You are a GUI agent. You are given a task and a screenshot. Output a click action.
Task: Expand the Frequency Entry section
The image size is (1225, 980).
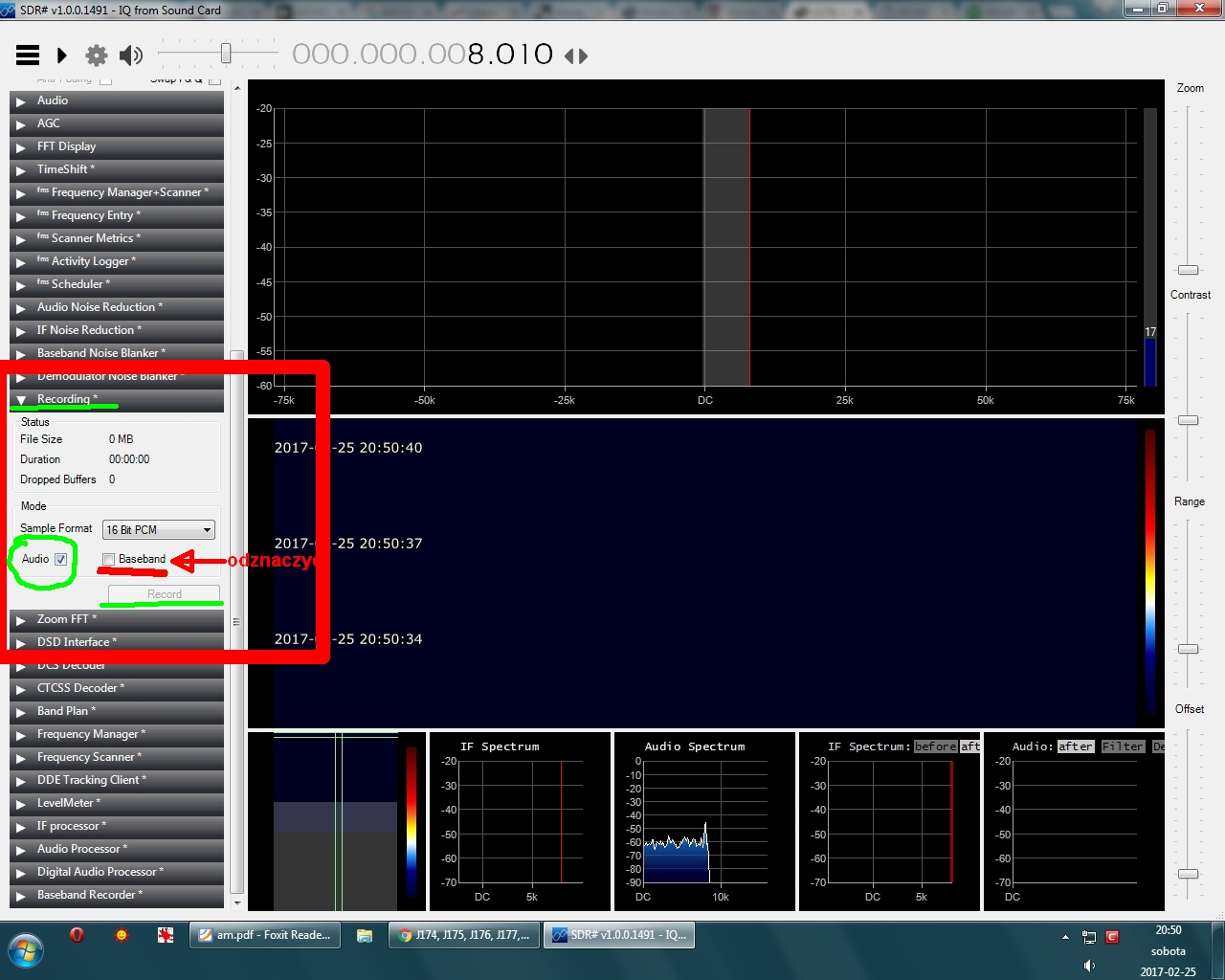tap(117, 215)
